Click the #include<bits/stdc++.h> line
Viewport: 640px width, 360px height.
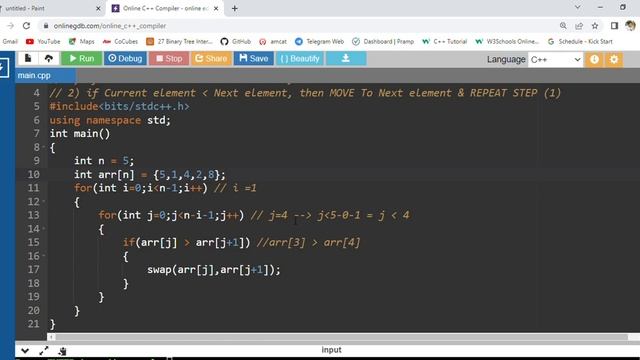tap(120, 106)
